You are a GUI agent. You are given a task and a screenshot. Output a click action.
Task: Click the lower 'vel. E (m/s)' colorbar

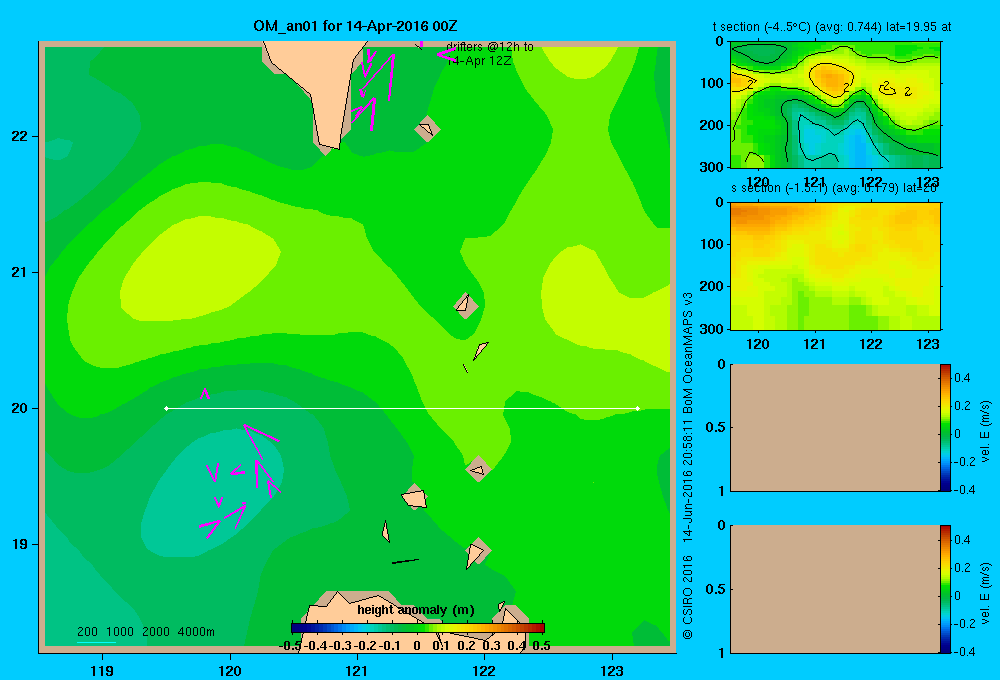coord(945,589)
